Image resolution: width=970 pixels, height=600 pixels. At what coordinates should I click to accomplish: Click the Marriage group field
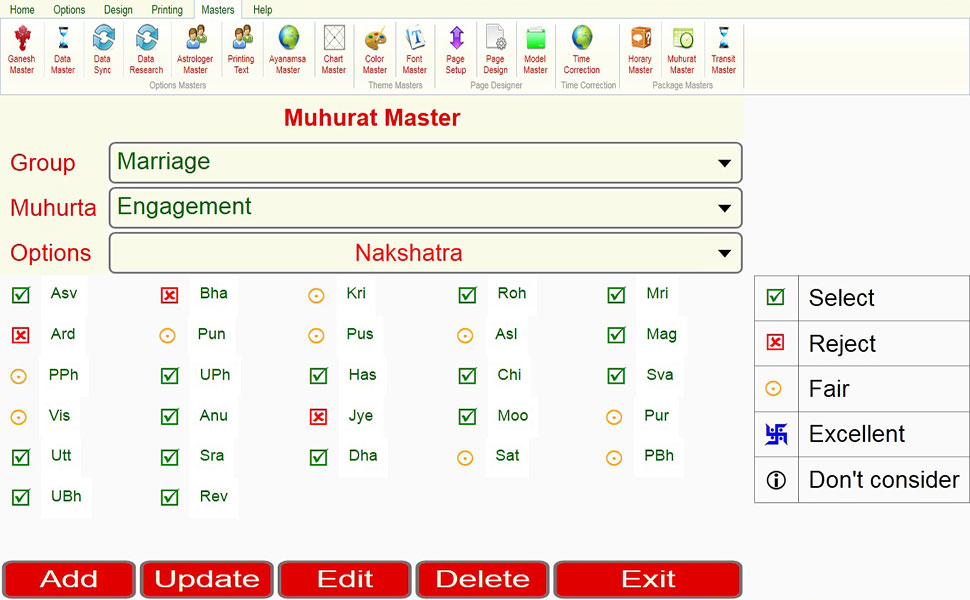click(x=426, y=163)
